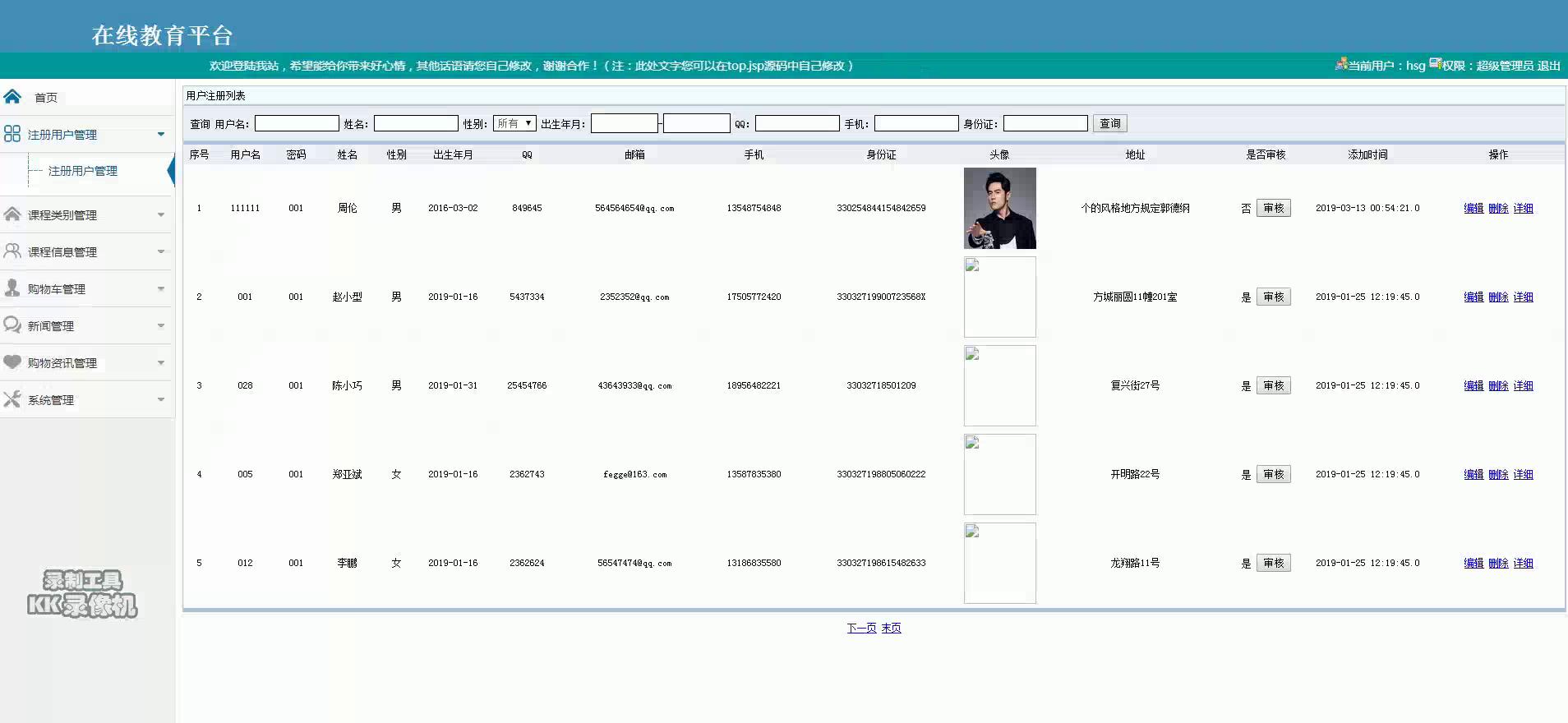This screenshot has width=1568, height=723.
Task: Select the 注册用户管理 submenu item
Action: pos(83,171)
